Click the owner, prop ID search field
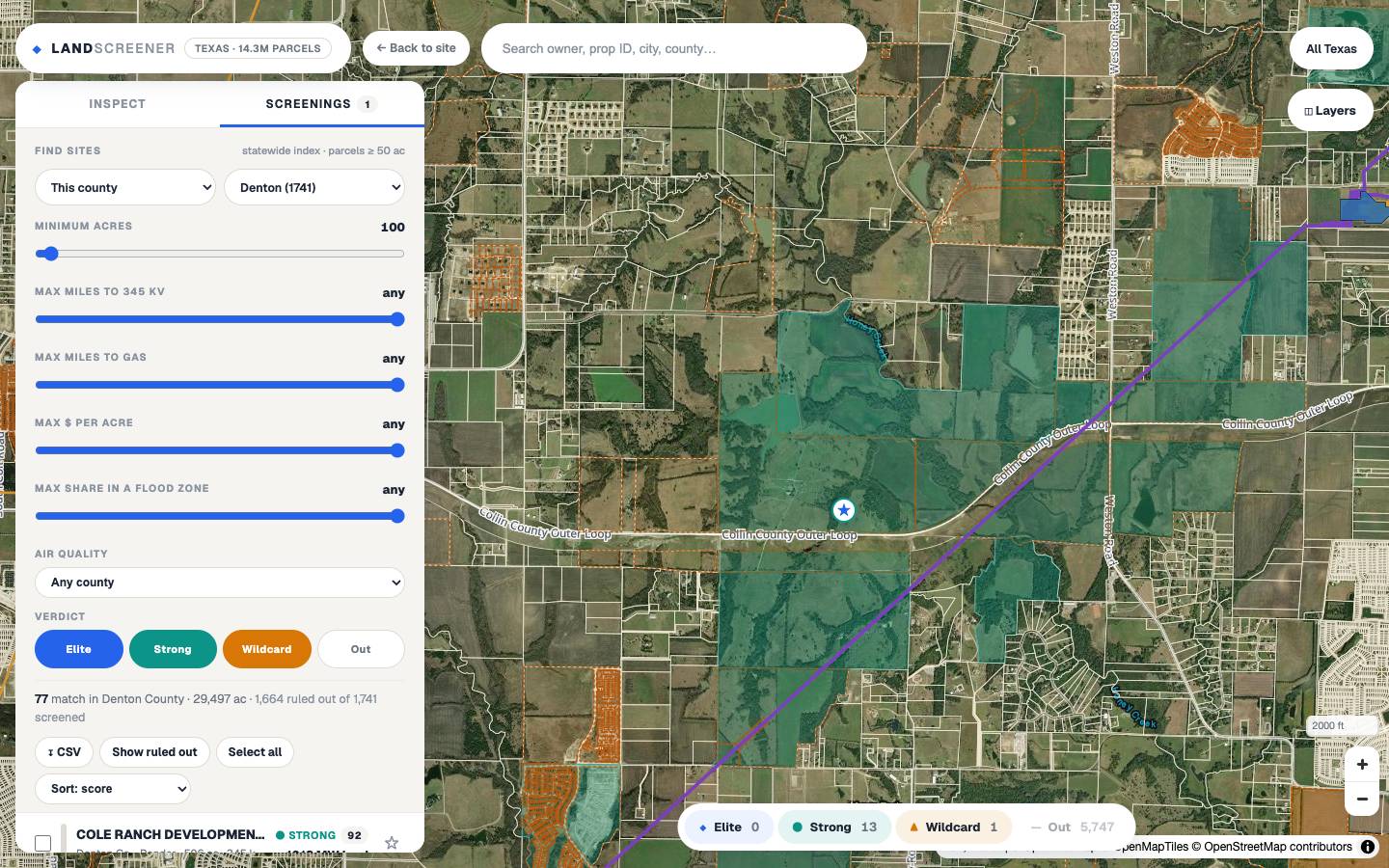 point(674,48)
